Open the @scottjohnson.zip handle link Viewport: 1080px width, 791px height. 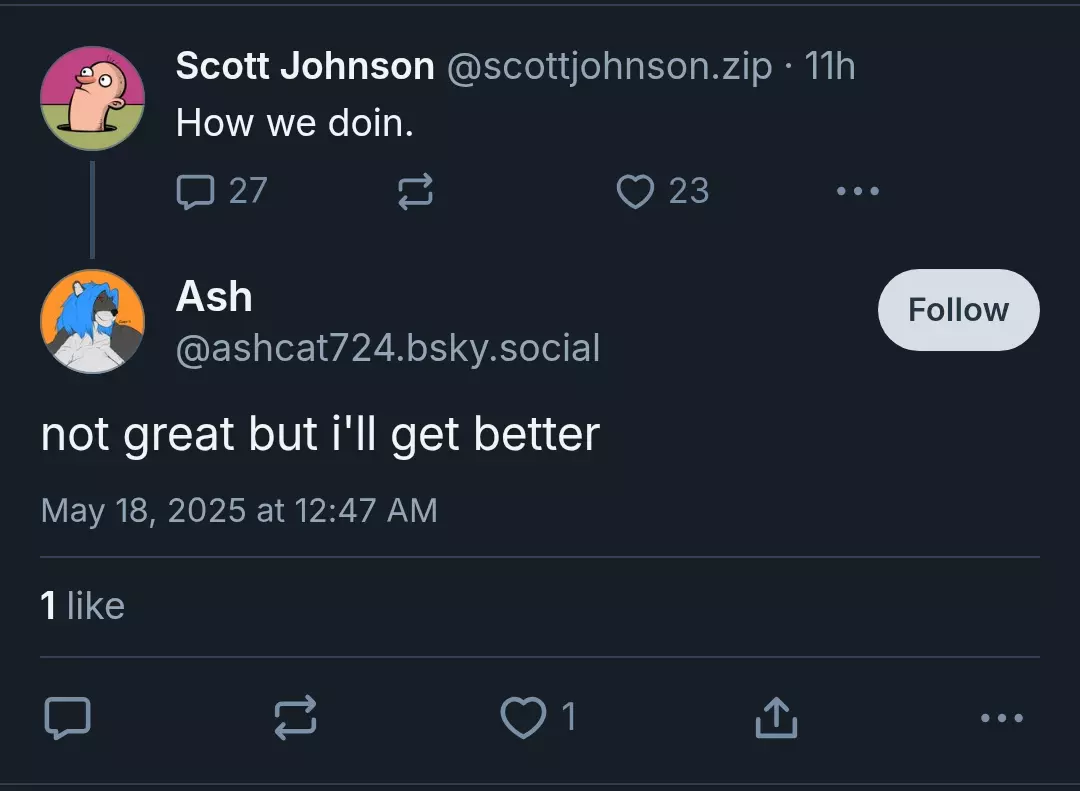coord(610,67)
